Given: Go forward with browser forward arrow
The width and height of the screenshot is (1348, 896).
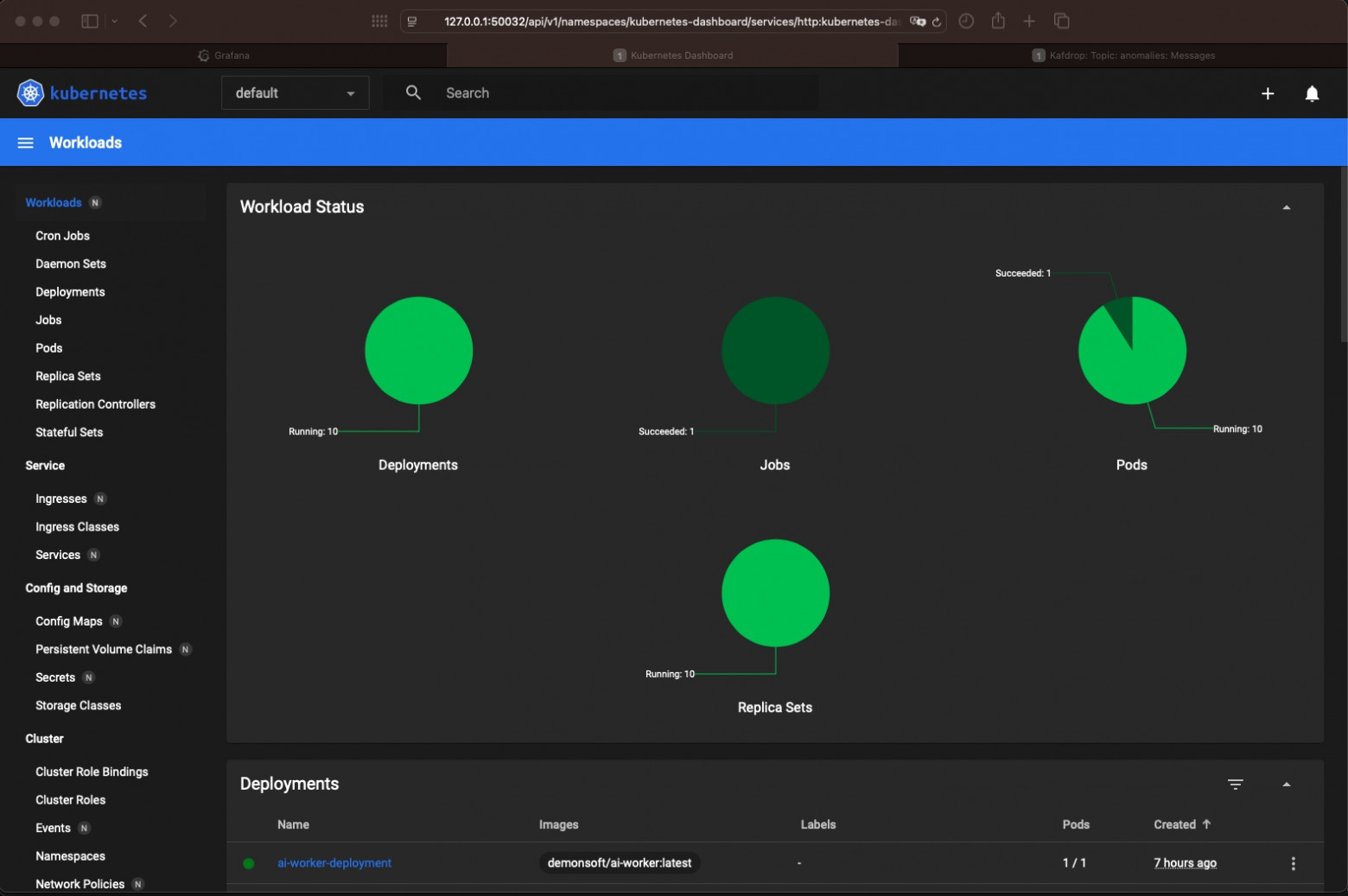Looking at the screenshot, I should pos(173,21).
